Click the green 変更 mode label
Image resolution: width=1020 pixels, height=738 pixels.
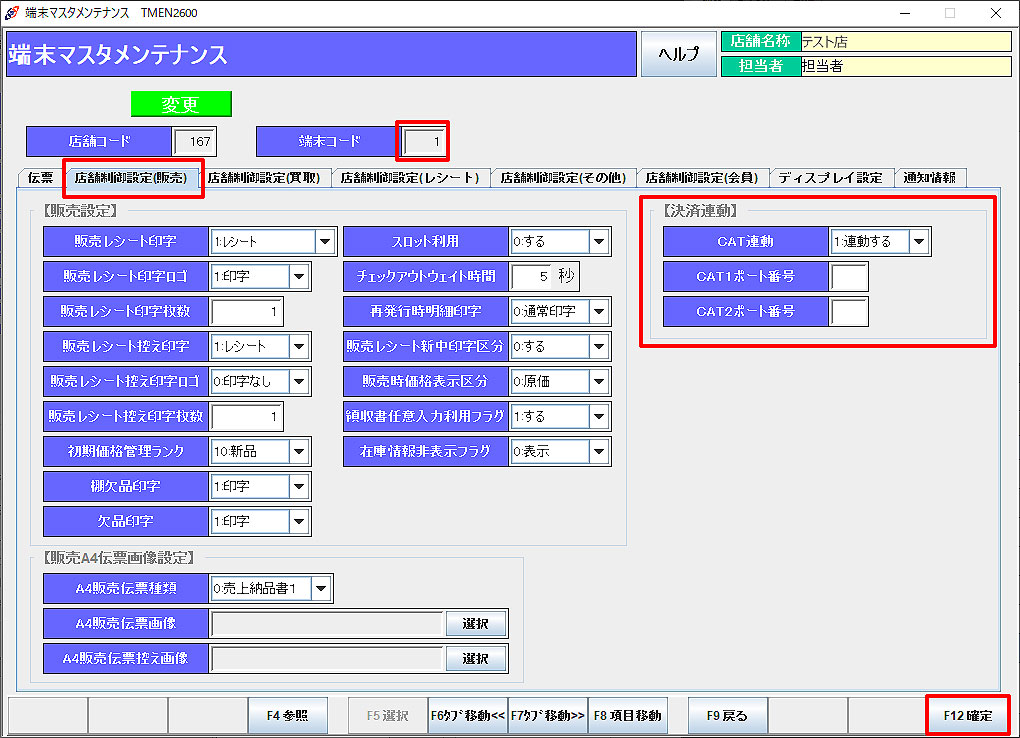(x=181, y=104)
